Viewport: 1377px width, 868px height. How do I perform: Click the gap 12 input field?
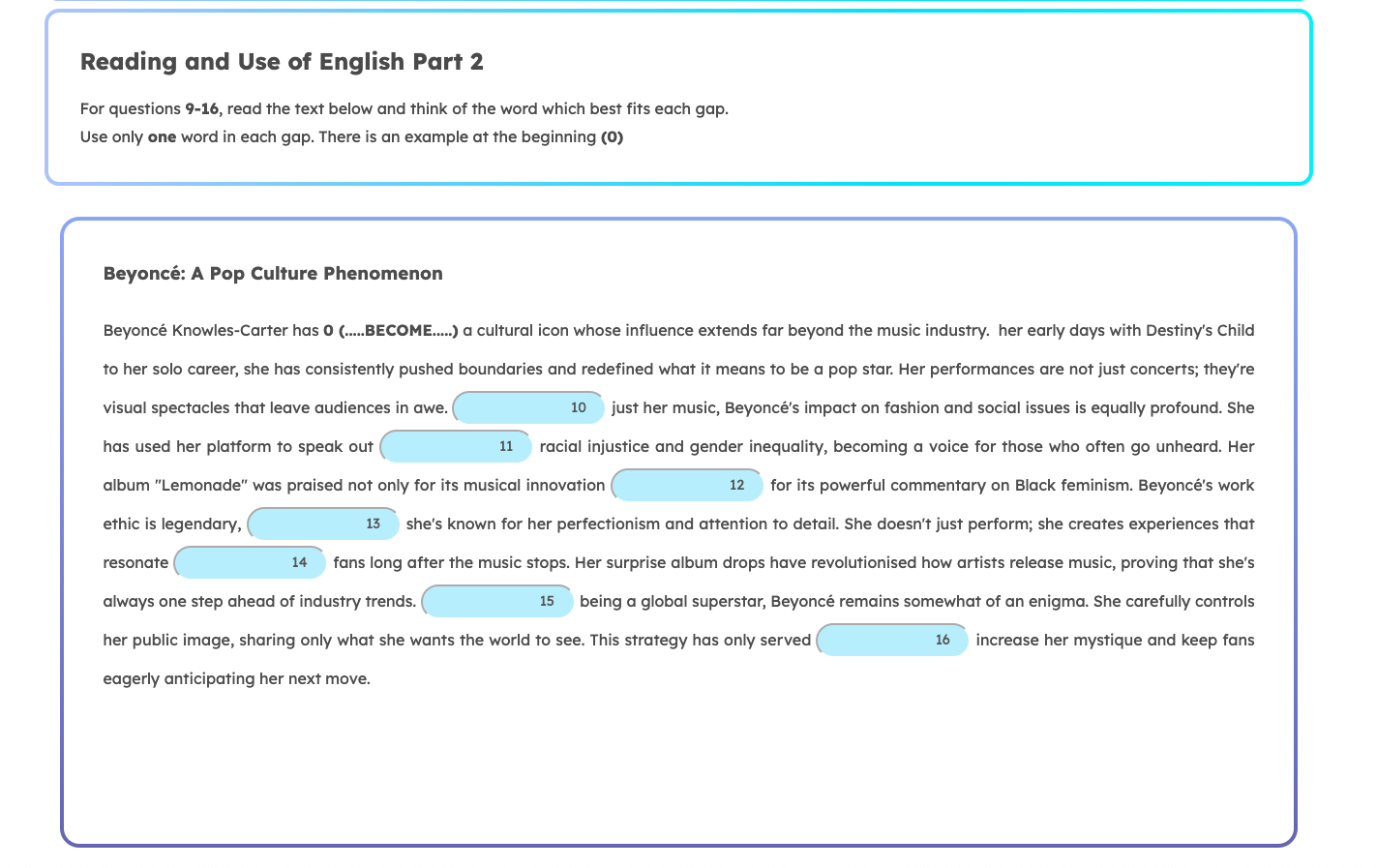tap(688, 485)
